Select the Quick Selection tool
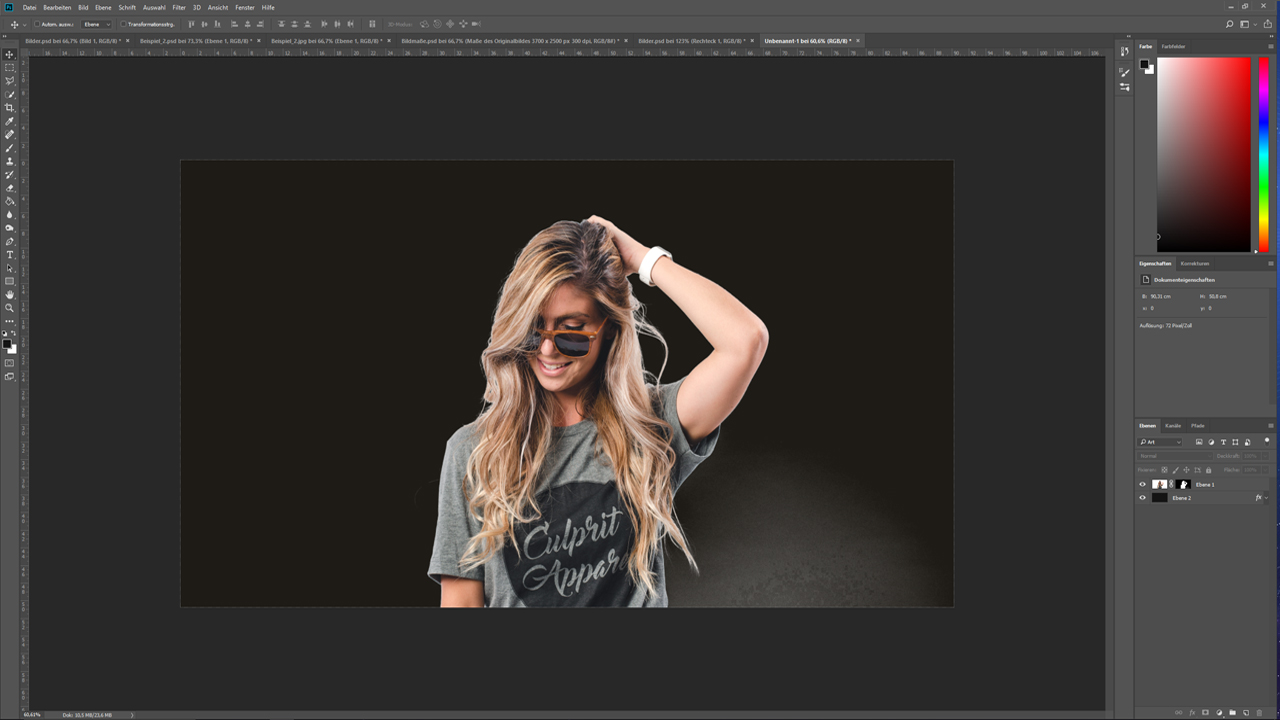Image resolution: width=1280 pixels, height=720 pixels. [10, 94]
